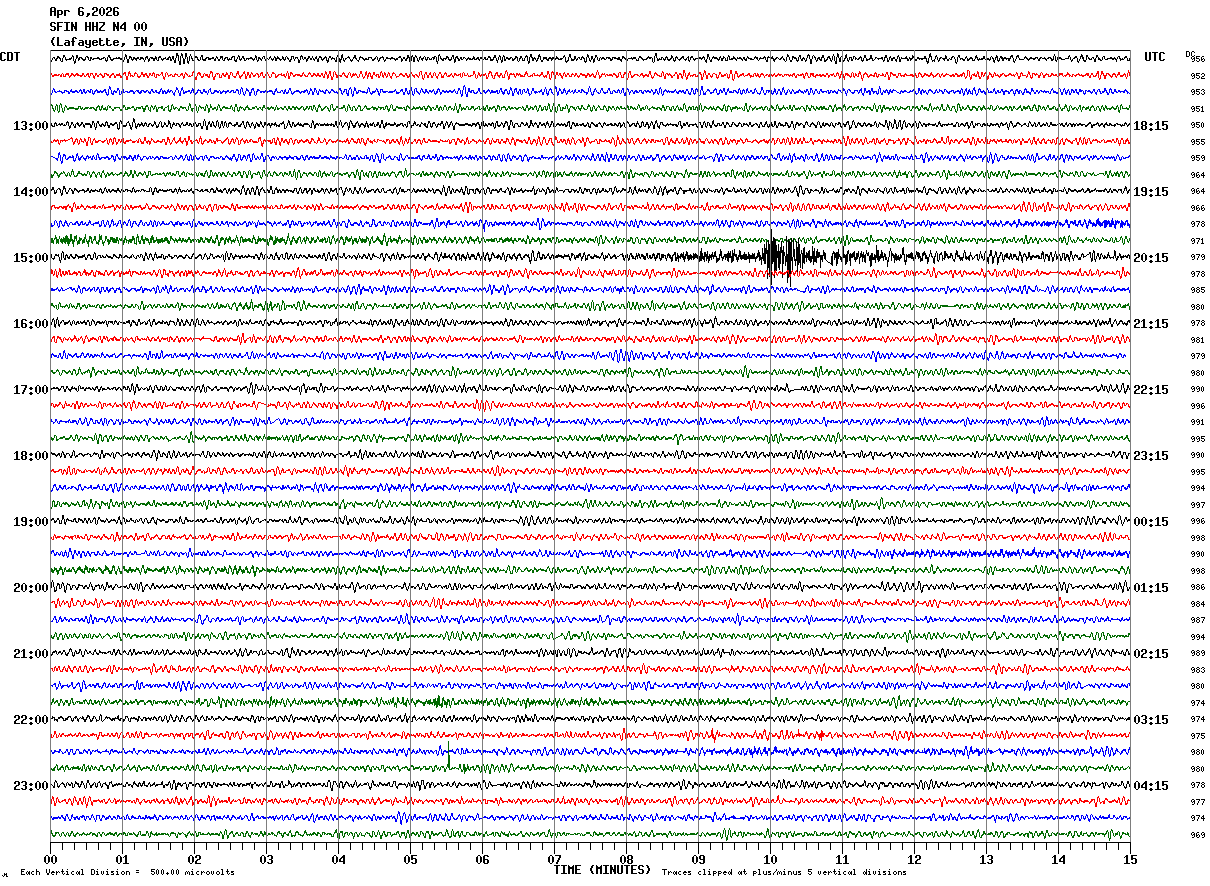Click the "UTC" timezone label
1210x886 pixels.
coord(1155,57)
